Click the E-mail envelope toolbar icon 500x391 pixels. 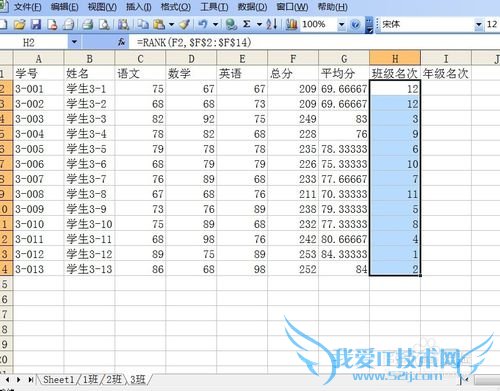69,24
